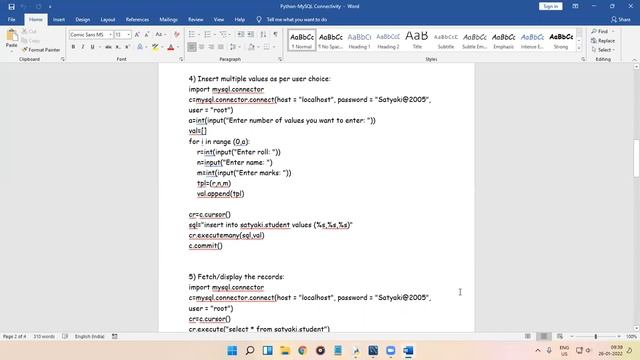Open Change Case dropdown

pos(159,35)
